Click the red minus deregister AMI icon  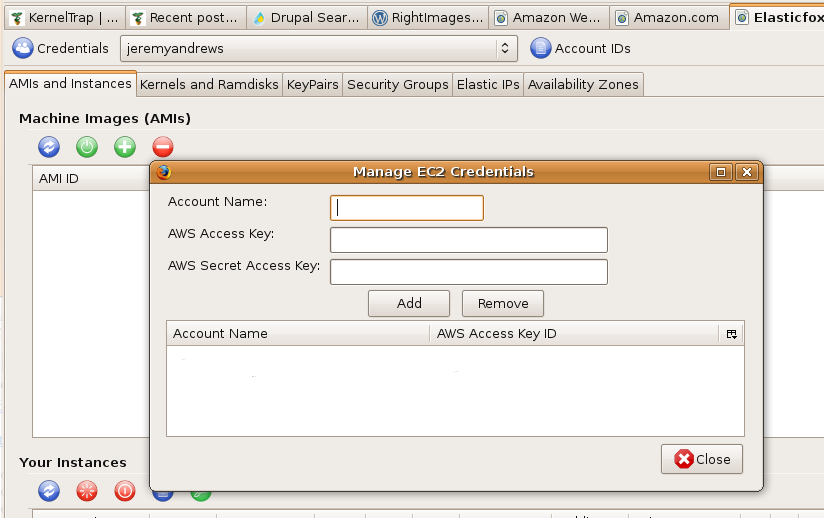163,147
